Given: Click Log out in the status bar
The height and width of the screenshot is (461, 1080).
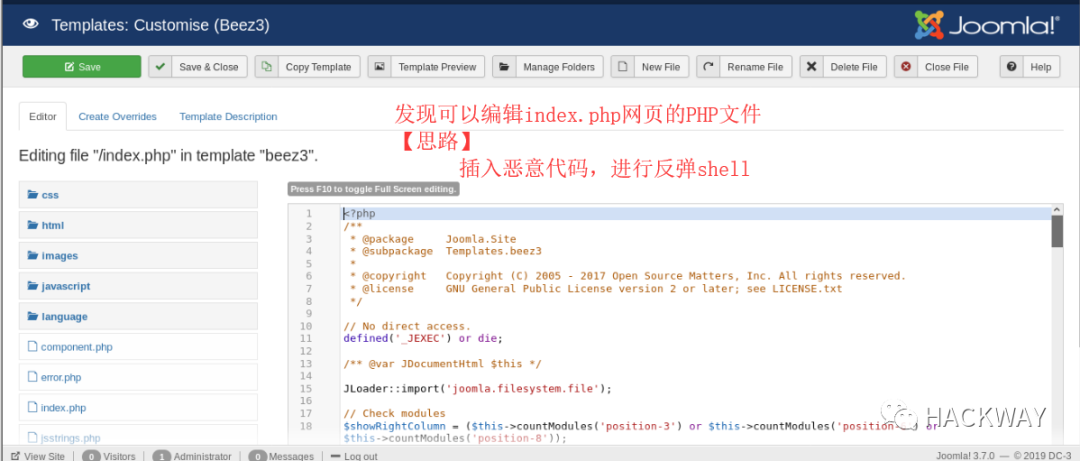Looking at the screenshot, I should coord(360,456).
